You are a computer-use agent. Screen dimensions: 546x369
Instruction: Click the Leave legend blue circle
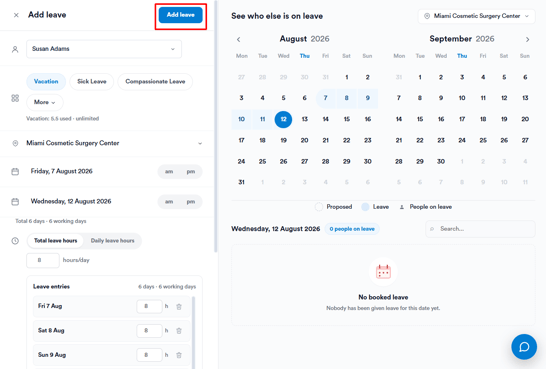point(365,207)
